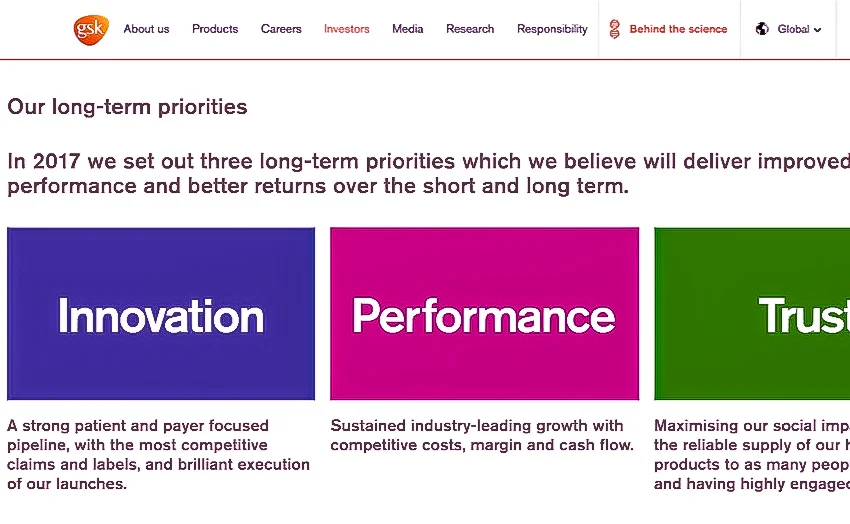The width and height of the screenshot is (850, 524).
Task: Click the globe icon
Action: tap(762, 29)
